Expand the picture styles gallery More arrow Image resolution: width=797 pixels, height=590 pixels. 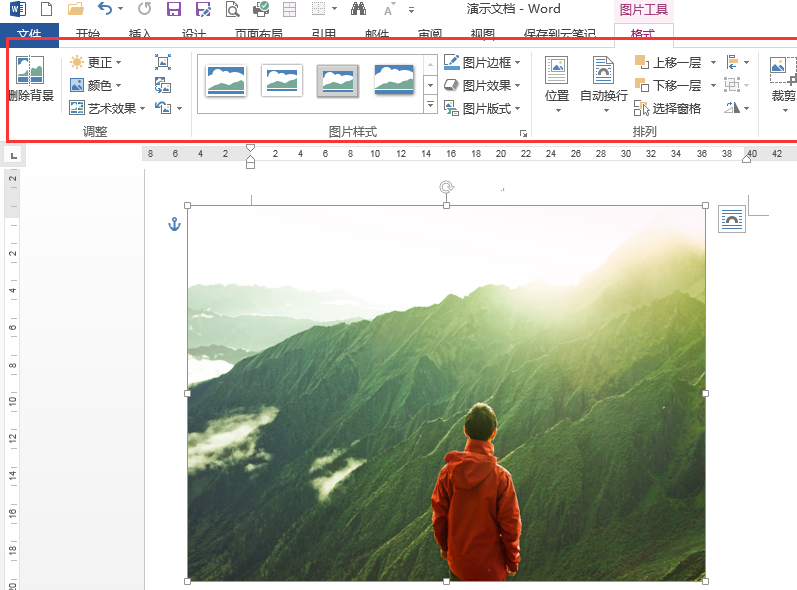430,105
